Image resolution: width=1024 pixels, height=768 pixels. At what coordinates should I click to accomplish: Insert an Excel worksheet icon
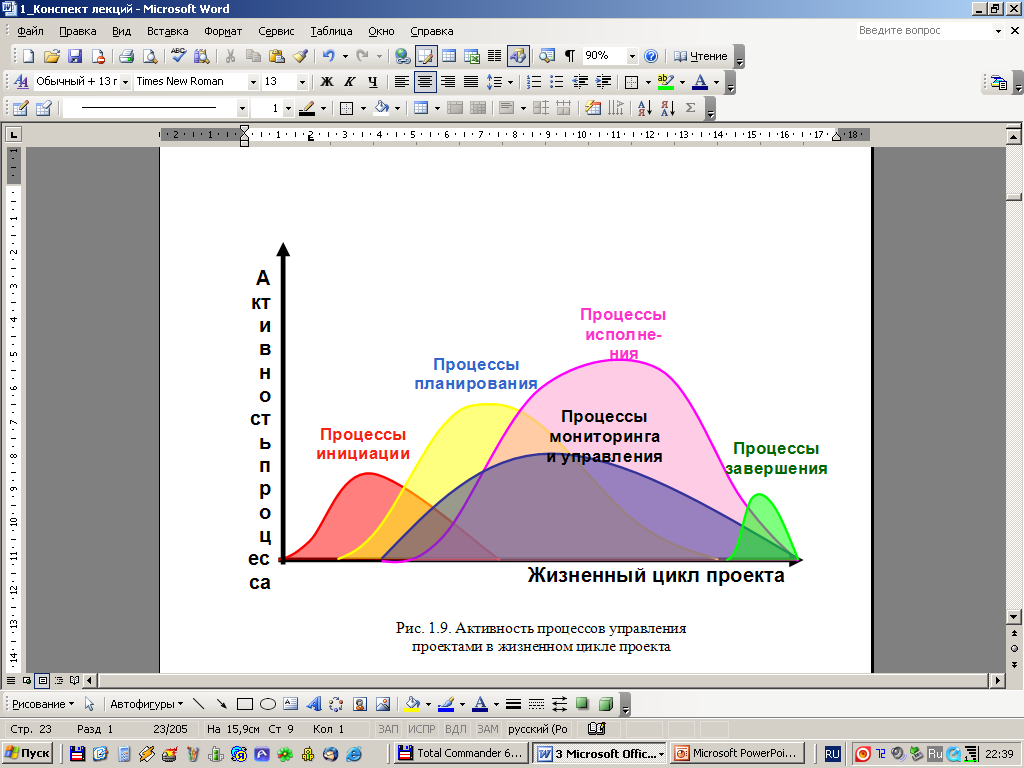[472, 56]
